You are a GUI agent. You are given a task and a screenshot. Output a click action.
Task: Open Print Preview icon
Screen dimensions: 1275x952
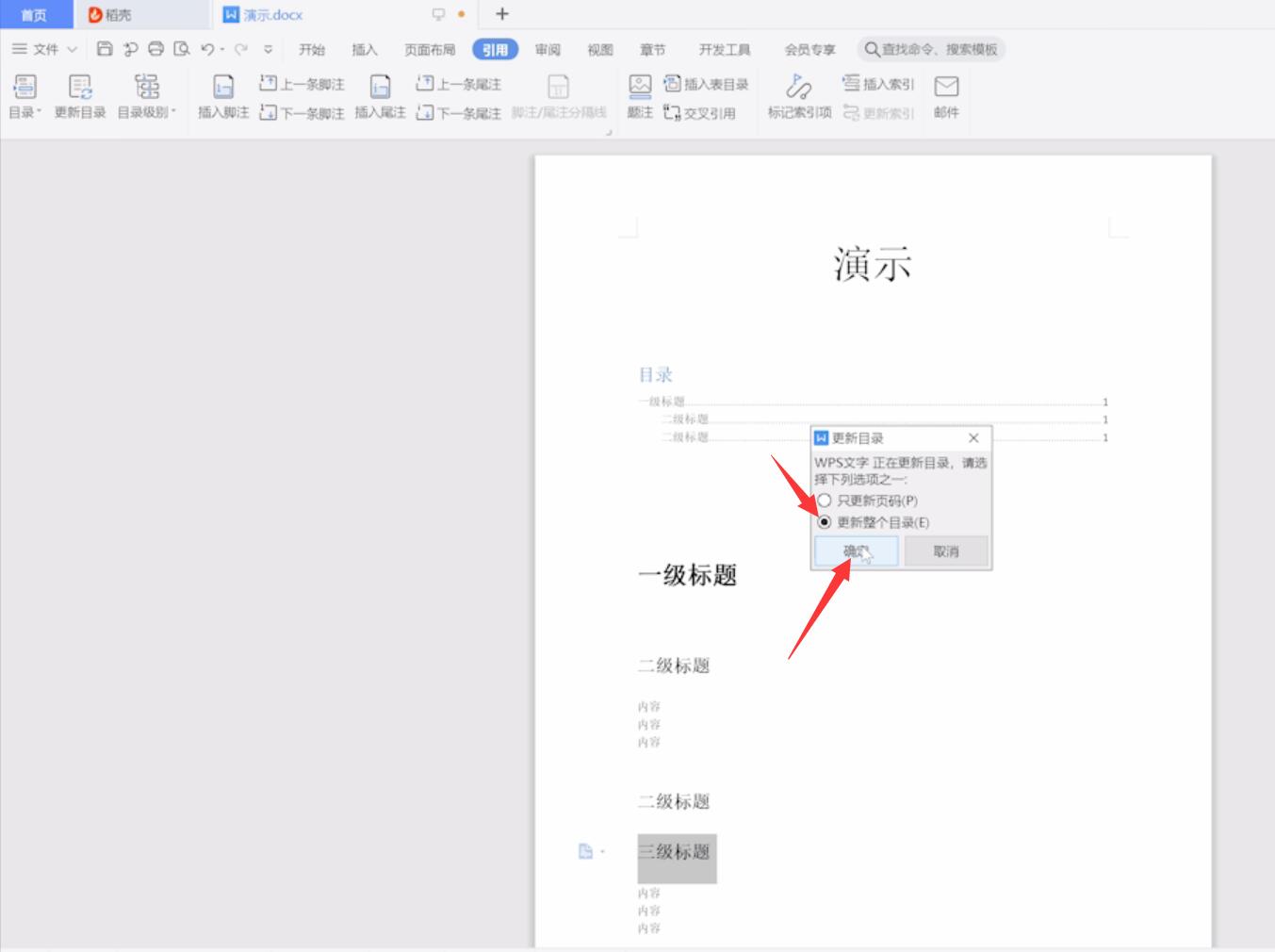pyautogui.click(x=182, y=49)
